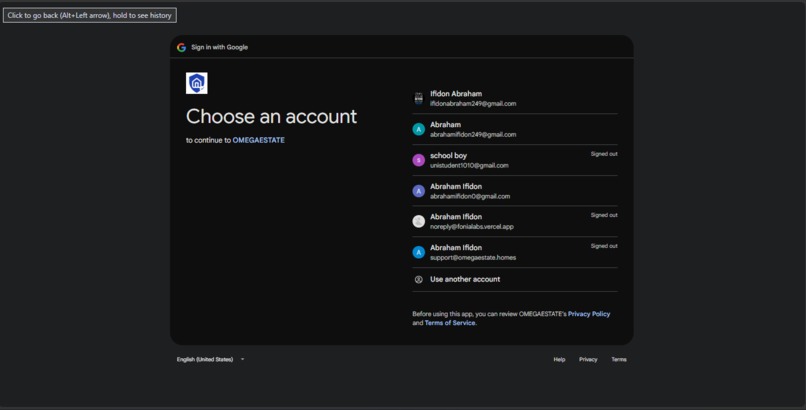Click Signed out label for noreply@fonialabs.vercel.app
806x410 pixels.
click(x=604, y=215)
